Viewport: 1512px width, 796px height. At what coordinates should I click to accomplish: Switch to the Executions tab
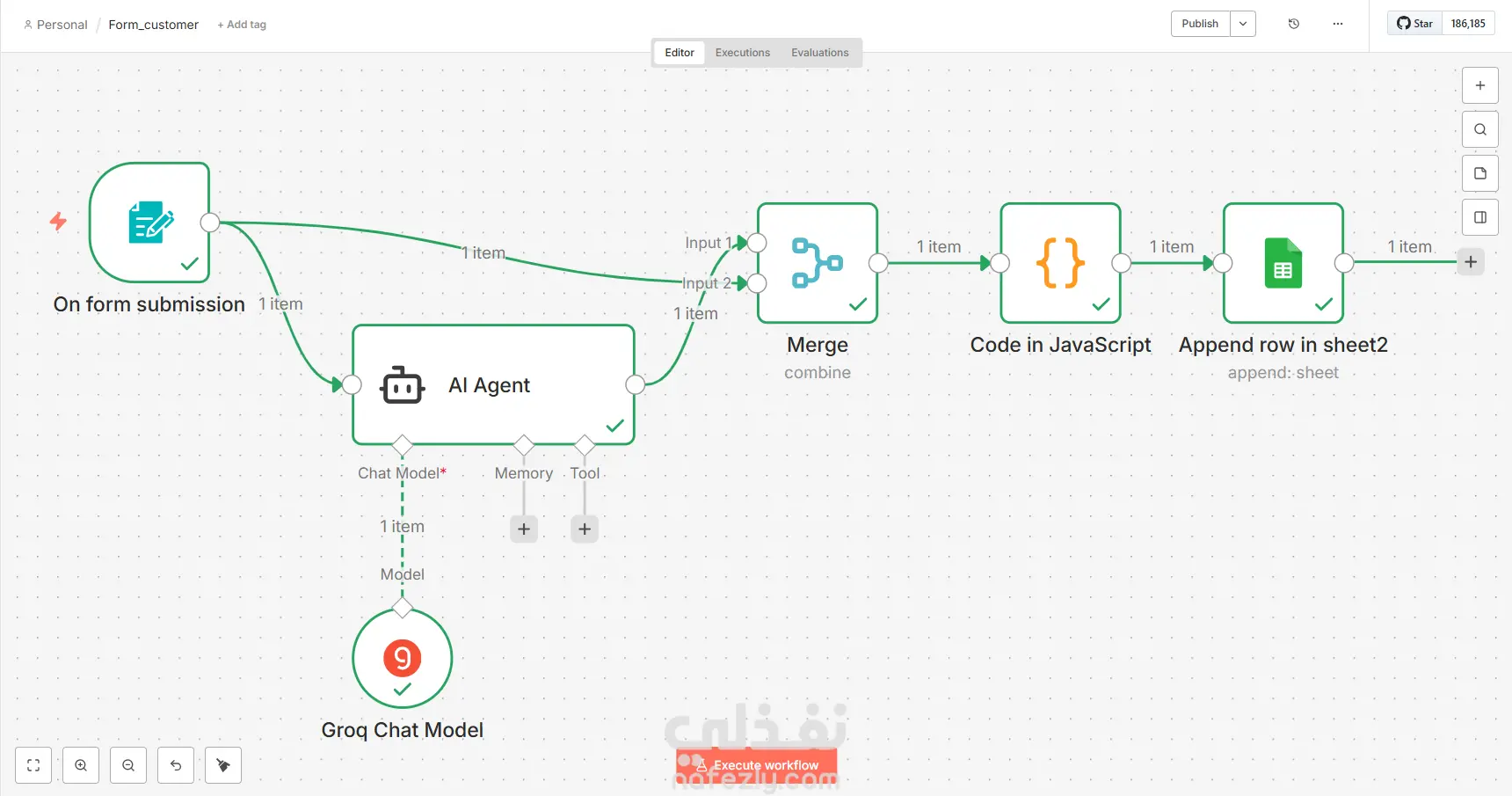pyautogui.click(x=743, y=53)
